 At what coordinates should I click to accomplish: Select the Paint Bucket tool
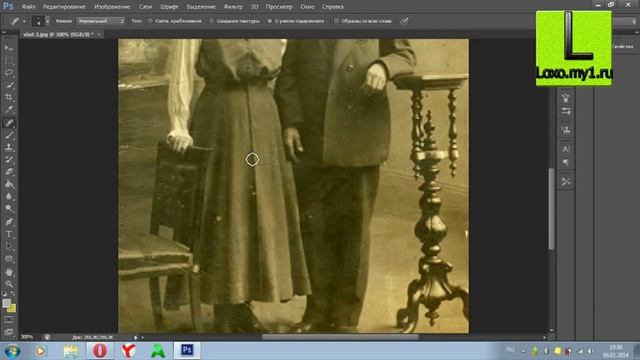(x=9, y=184)
